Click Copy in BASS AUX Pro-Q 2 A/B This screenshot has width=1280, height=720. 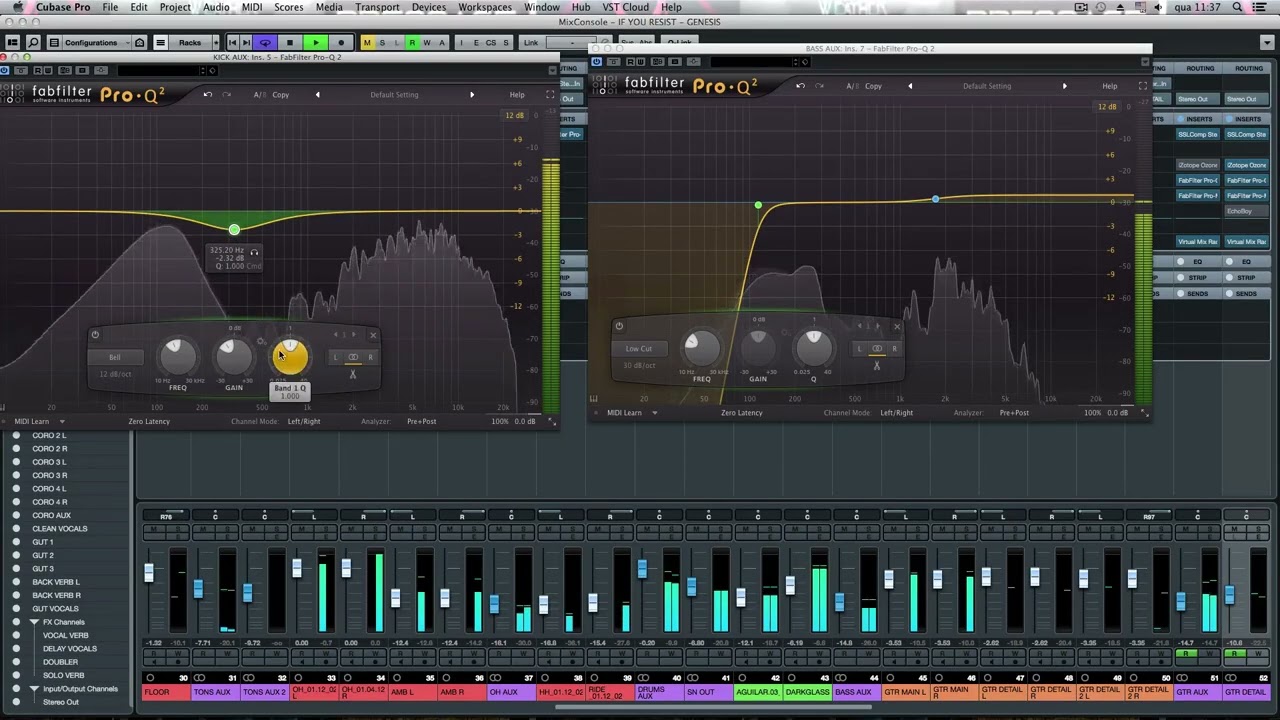[873, 86]
